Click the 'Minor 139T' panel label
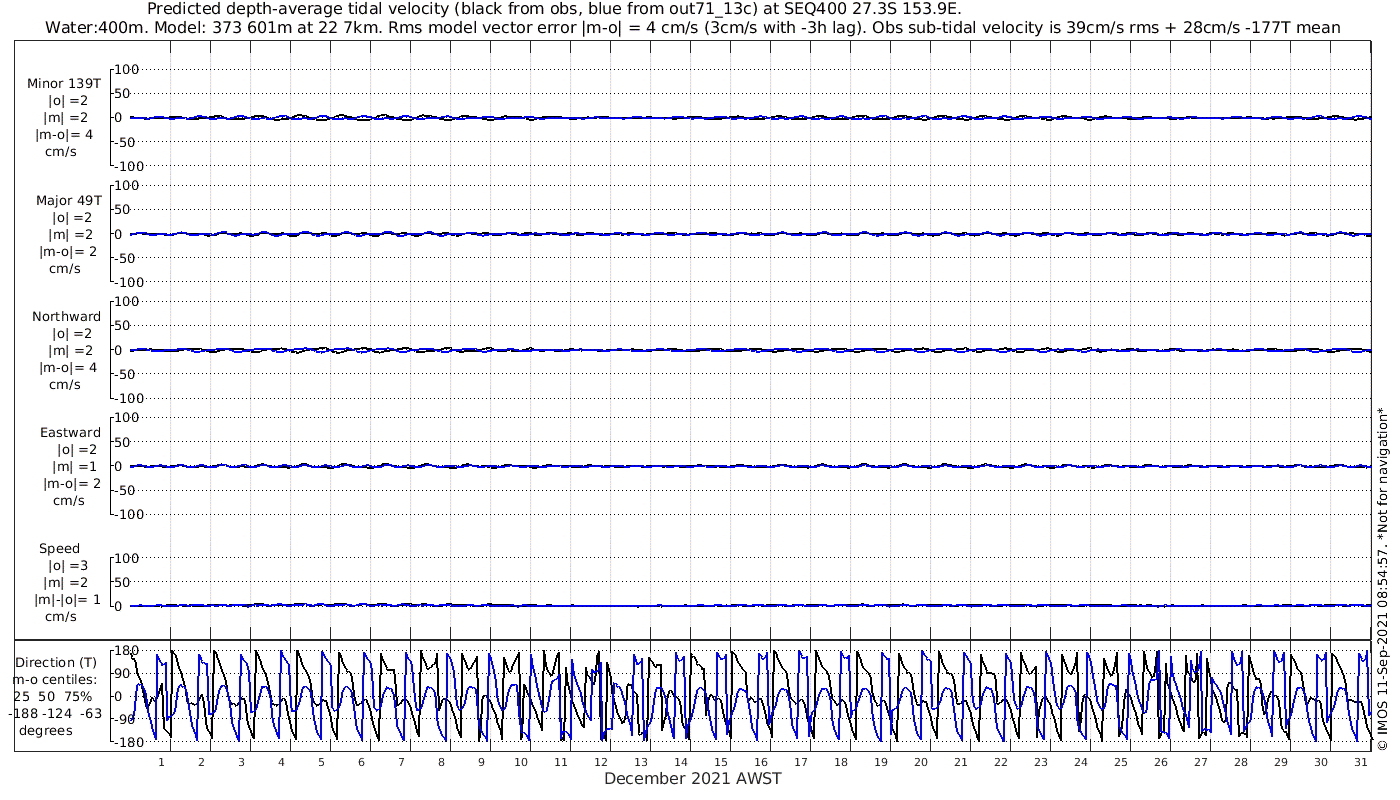This screenshot has width=1400, height=800. (x=64, y=83)
